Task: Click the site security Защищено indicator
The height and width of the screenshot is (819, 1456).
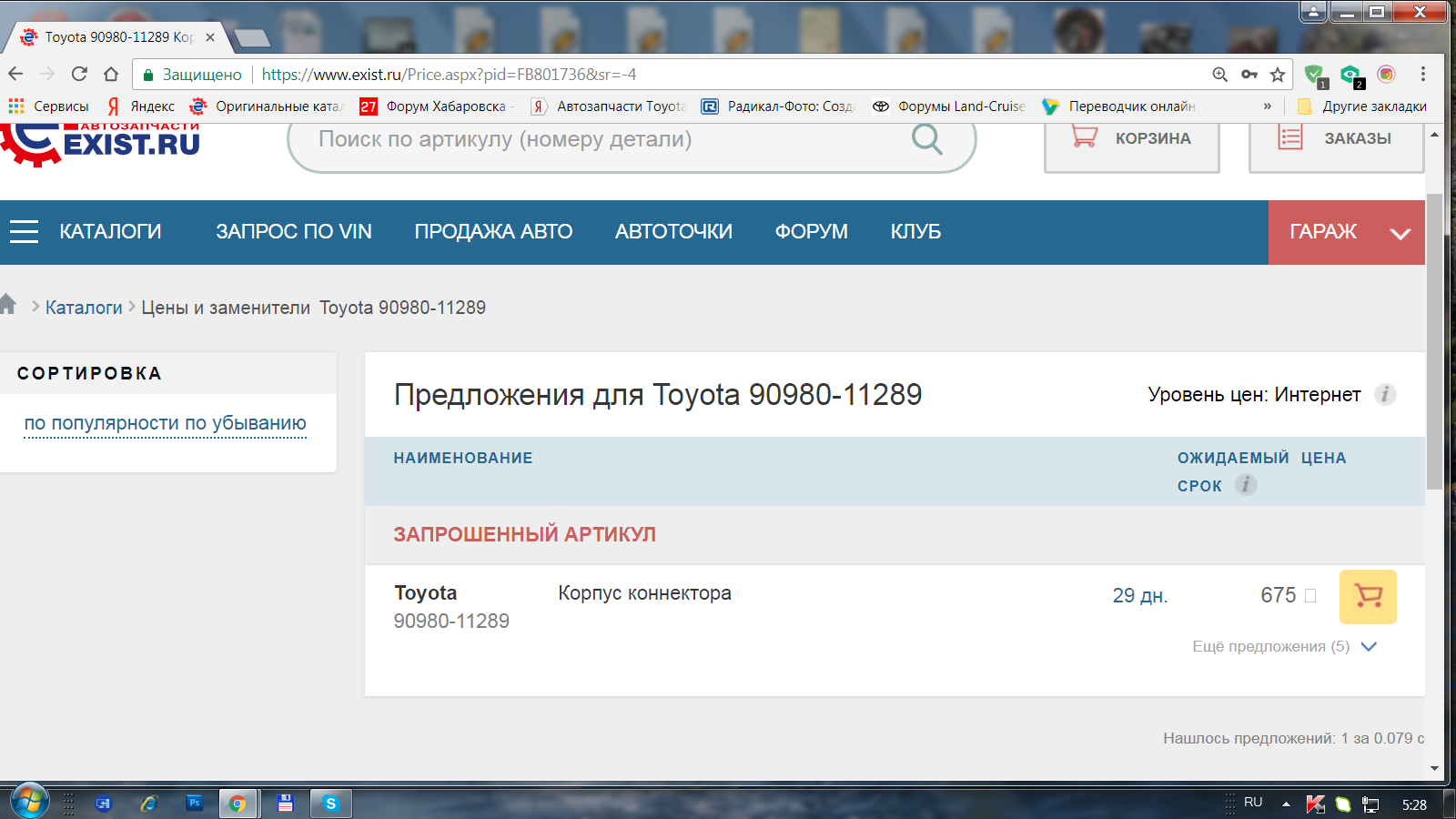Action: tap(192, 75)
